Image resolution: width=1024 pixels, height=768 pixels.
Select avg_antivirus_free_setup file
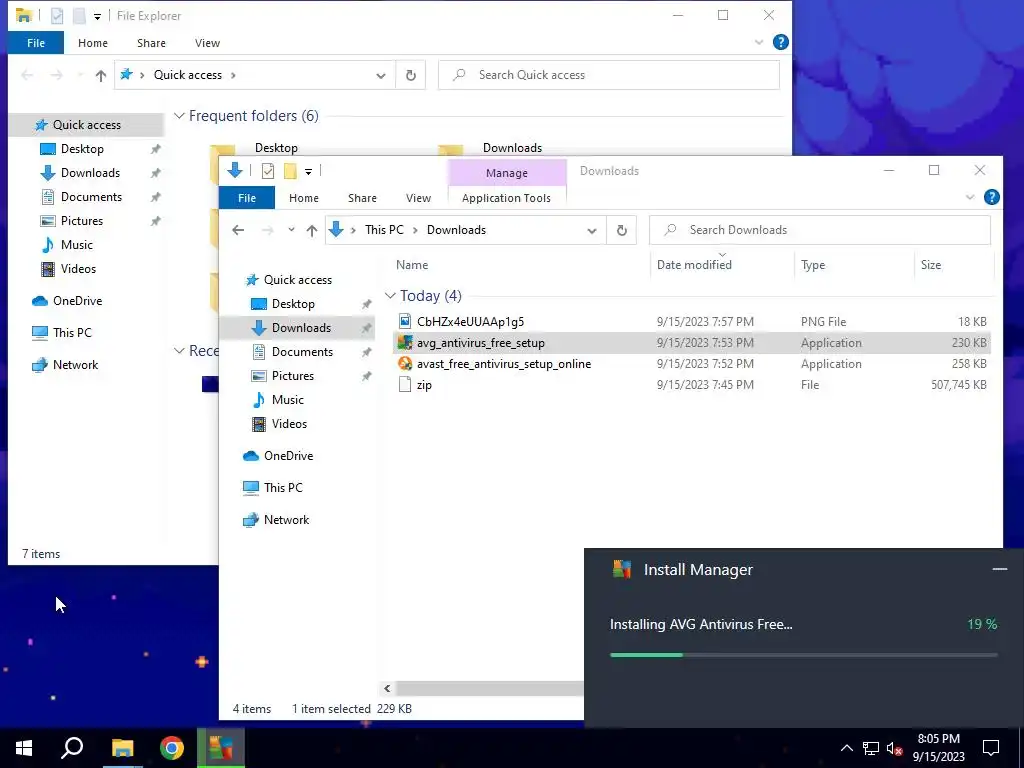coord(692,343)
